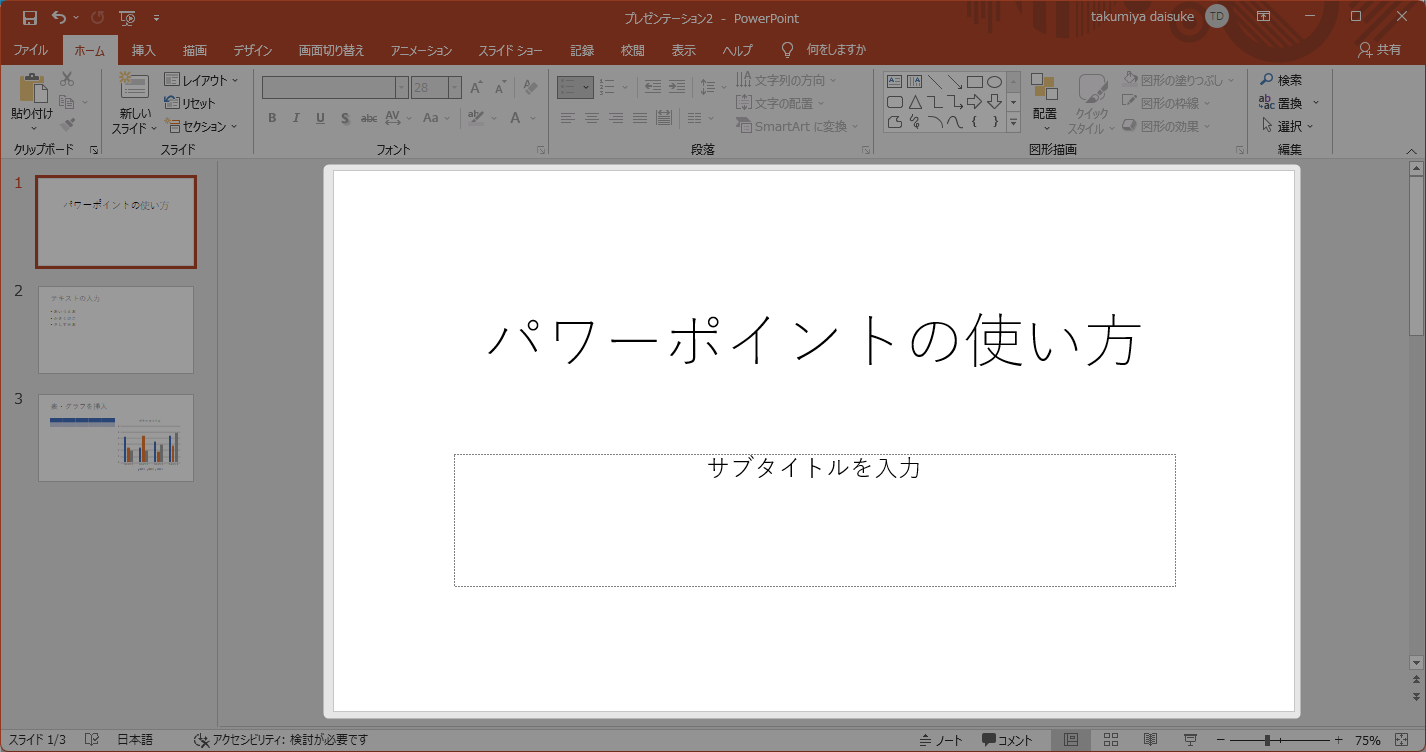Open 文字の配置 text alignment dropdown
Viewport: 1426px width, 752px height.
781,103
